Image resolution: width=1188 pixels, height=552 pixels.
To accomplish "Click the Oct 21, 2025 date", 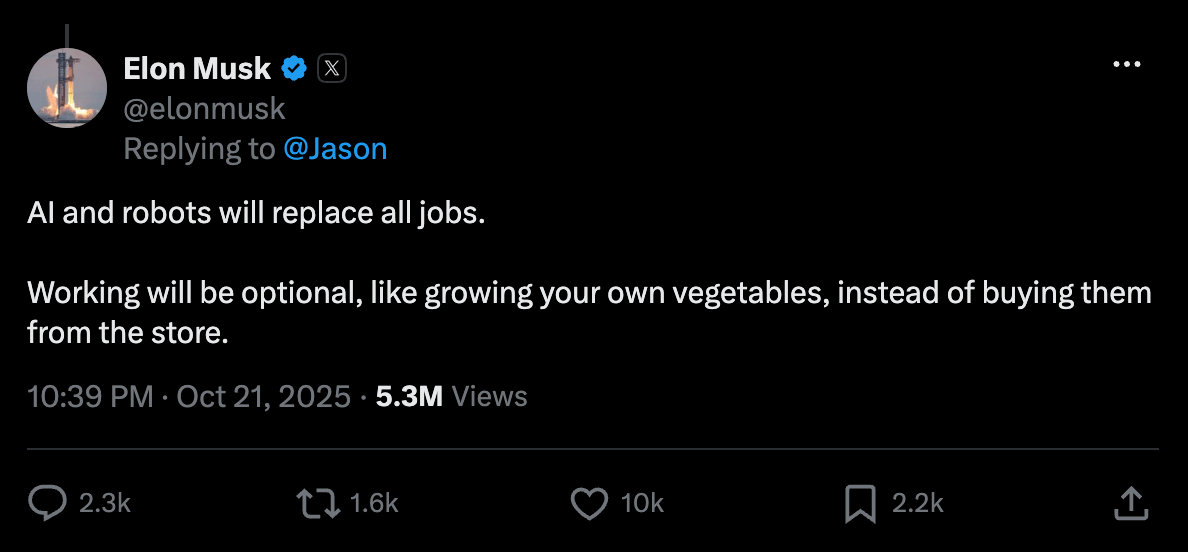I will click(x=264, y=396).
